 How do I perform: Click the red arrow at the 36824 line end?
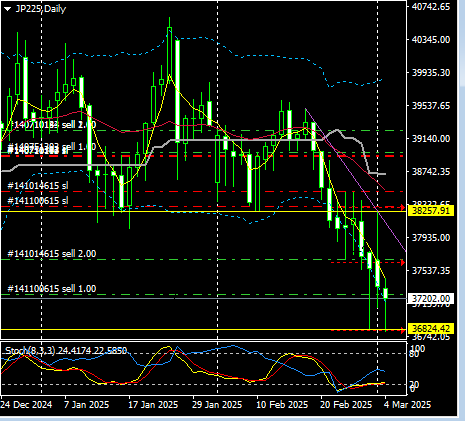tap(402, 330)
